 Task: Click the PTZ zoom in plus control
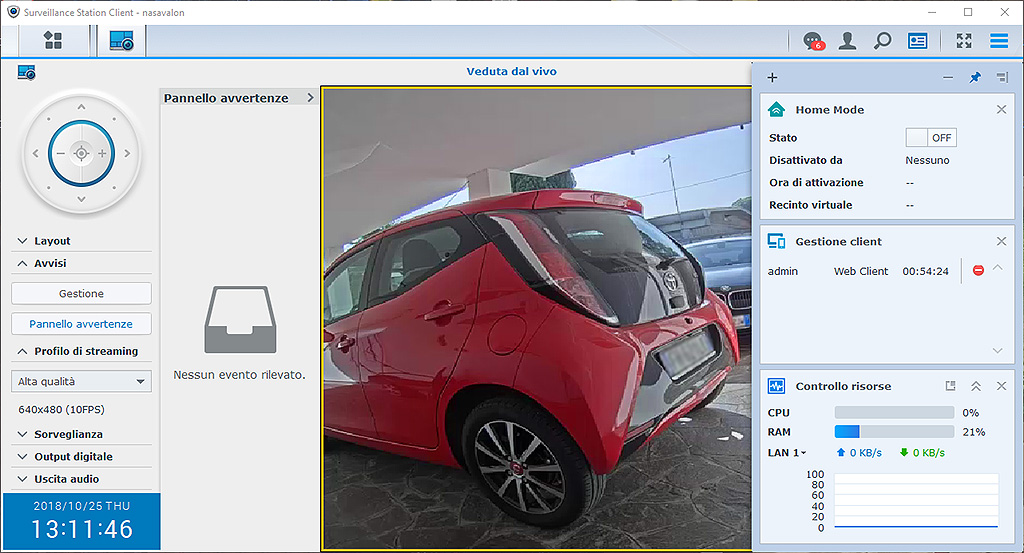pos(102,154)
